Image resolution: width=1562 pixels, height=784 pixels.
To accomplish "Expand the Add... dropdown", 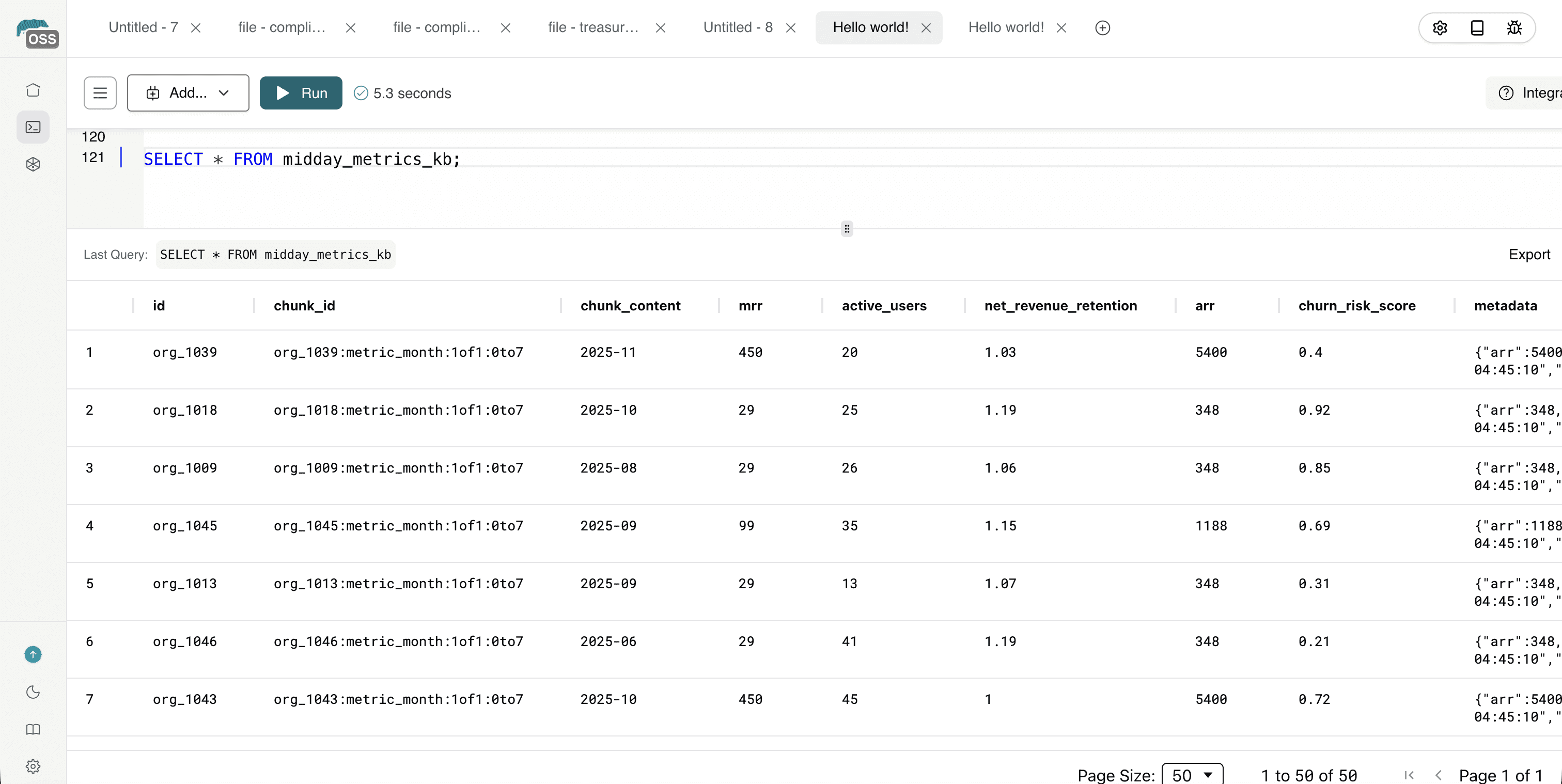I will coord(188,93).
